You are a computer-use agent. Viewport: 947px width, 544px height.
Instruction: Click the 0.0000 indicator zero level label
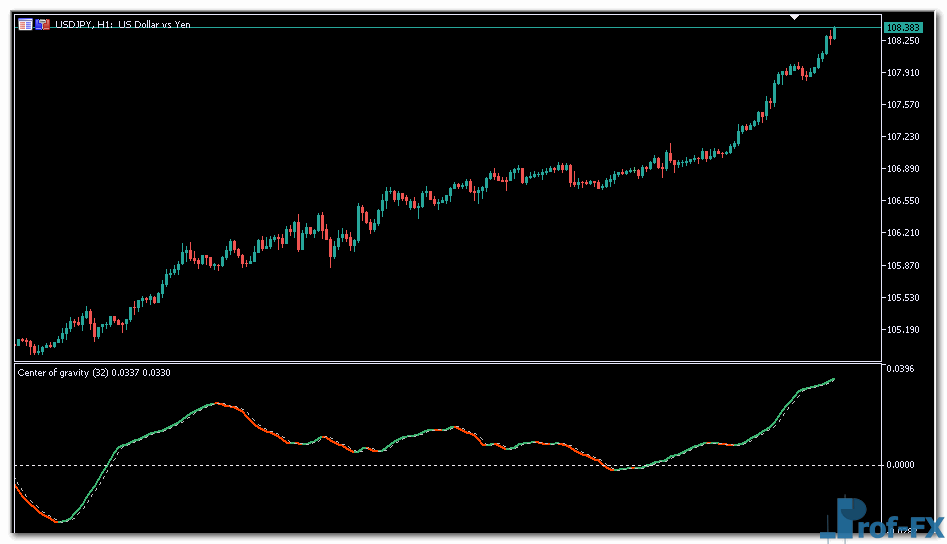coord(900,465)
